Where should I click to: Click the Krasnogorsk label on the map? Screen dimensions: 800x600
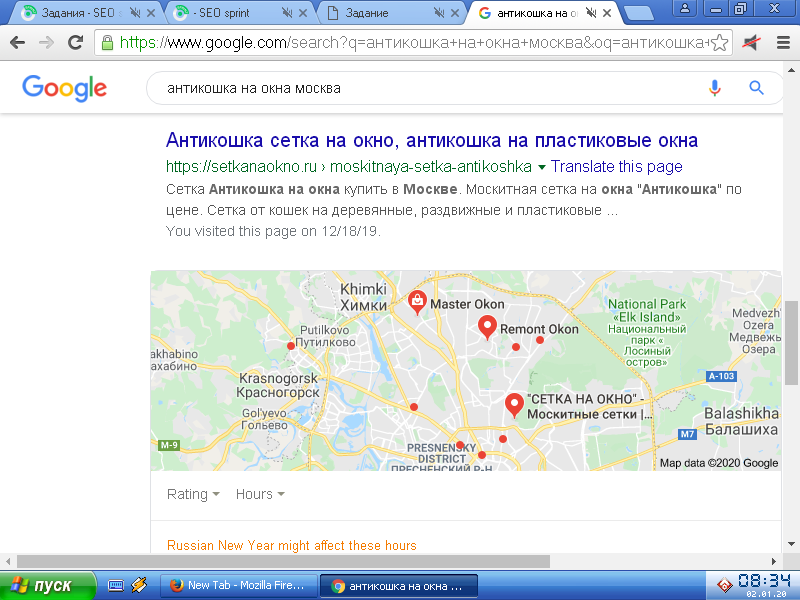click(278, 385)
